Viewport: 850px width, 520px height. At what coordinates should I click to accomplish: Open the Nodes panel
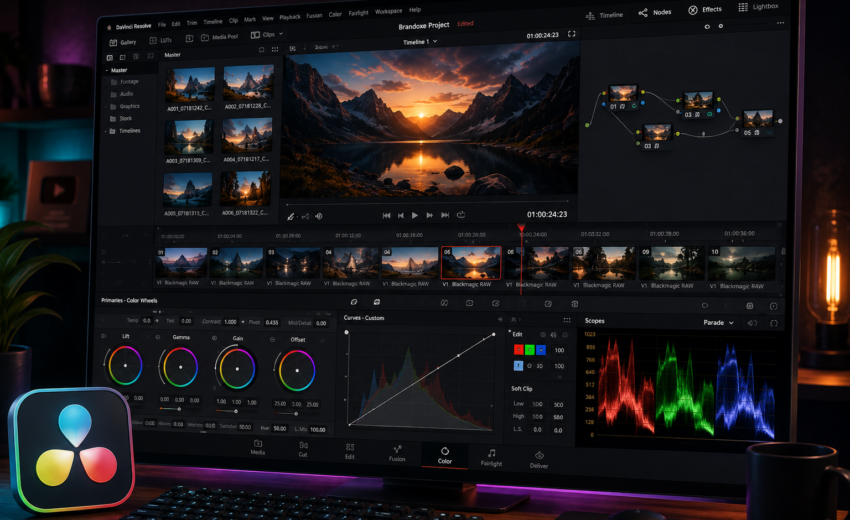click(655, 12)
